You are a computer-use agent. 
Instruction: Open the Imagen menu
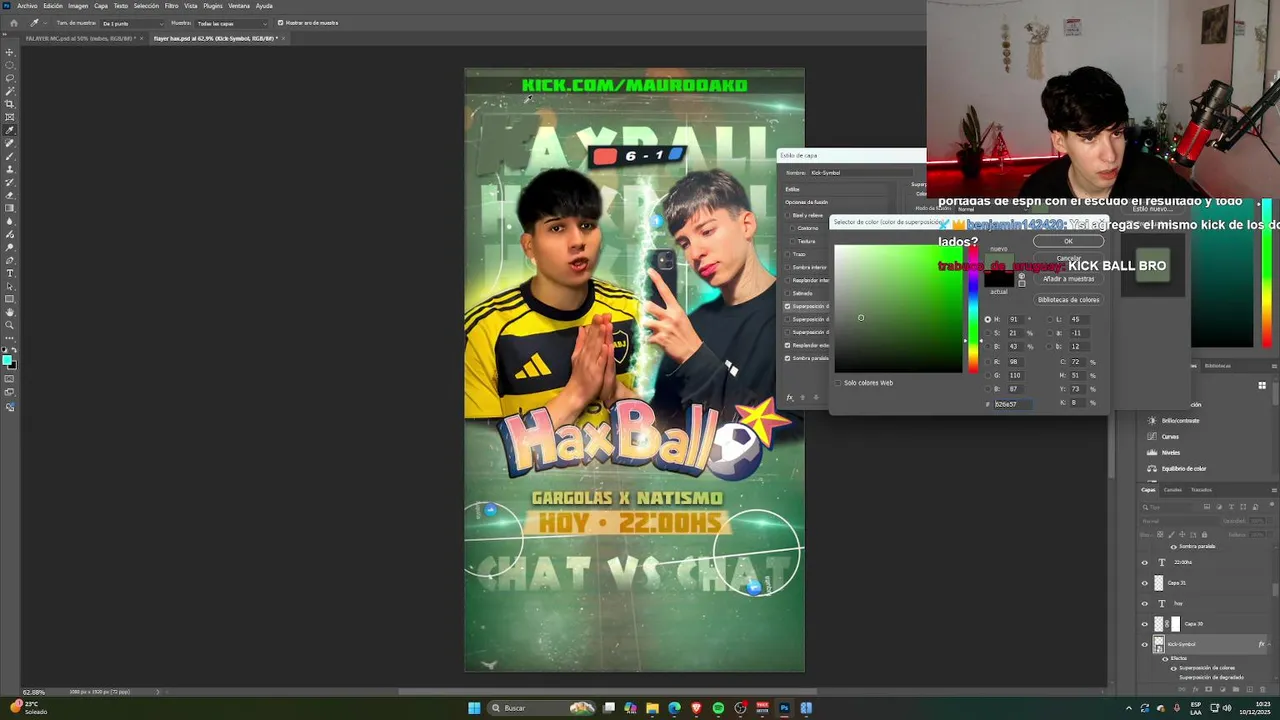(78, 6)
